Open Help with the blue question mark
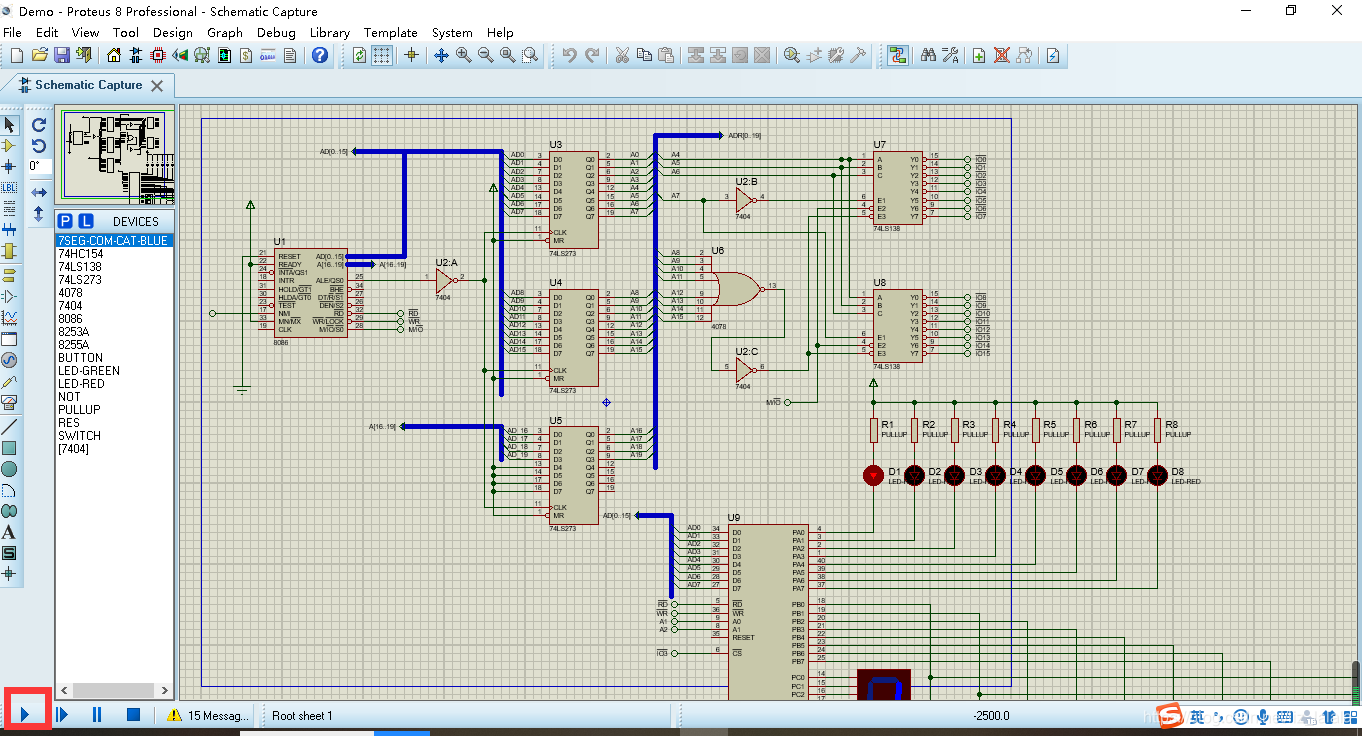 point(320,55)
